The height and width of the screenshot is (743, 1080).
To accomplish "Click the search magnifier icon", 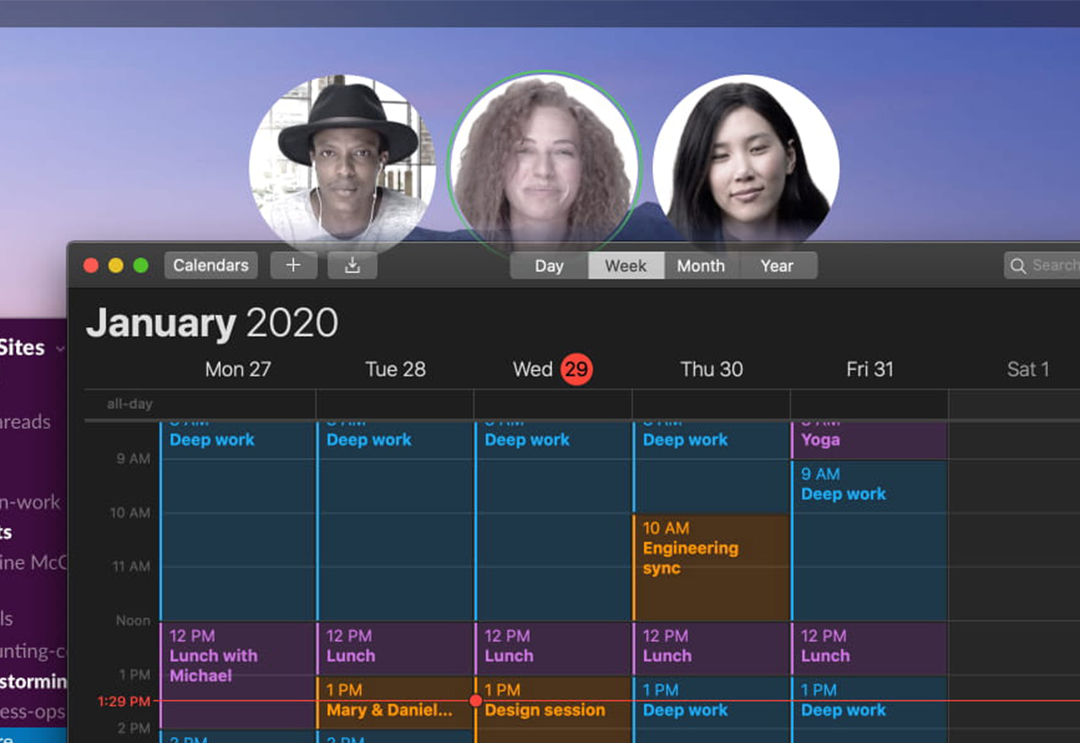I will click(x=1018, y=265).
